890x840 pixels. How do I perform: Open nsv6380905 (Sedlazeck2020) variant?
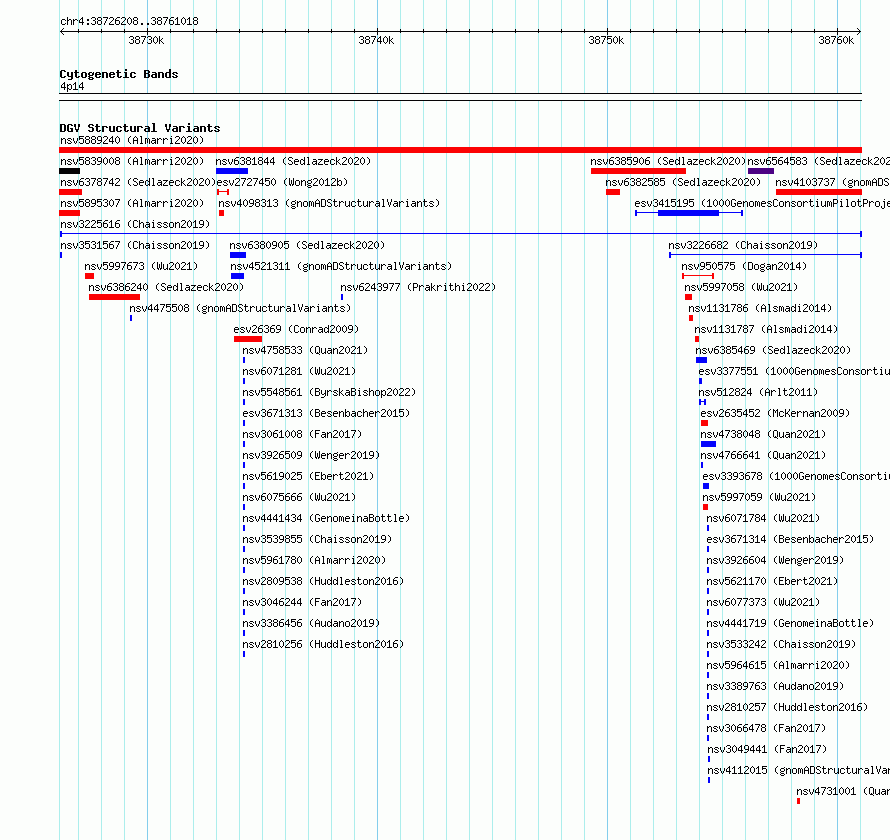tap(307, 245)
